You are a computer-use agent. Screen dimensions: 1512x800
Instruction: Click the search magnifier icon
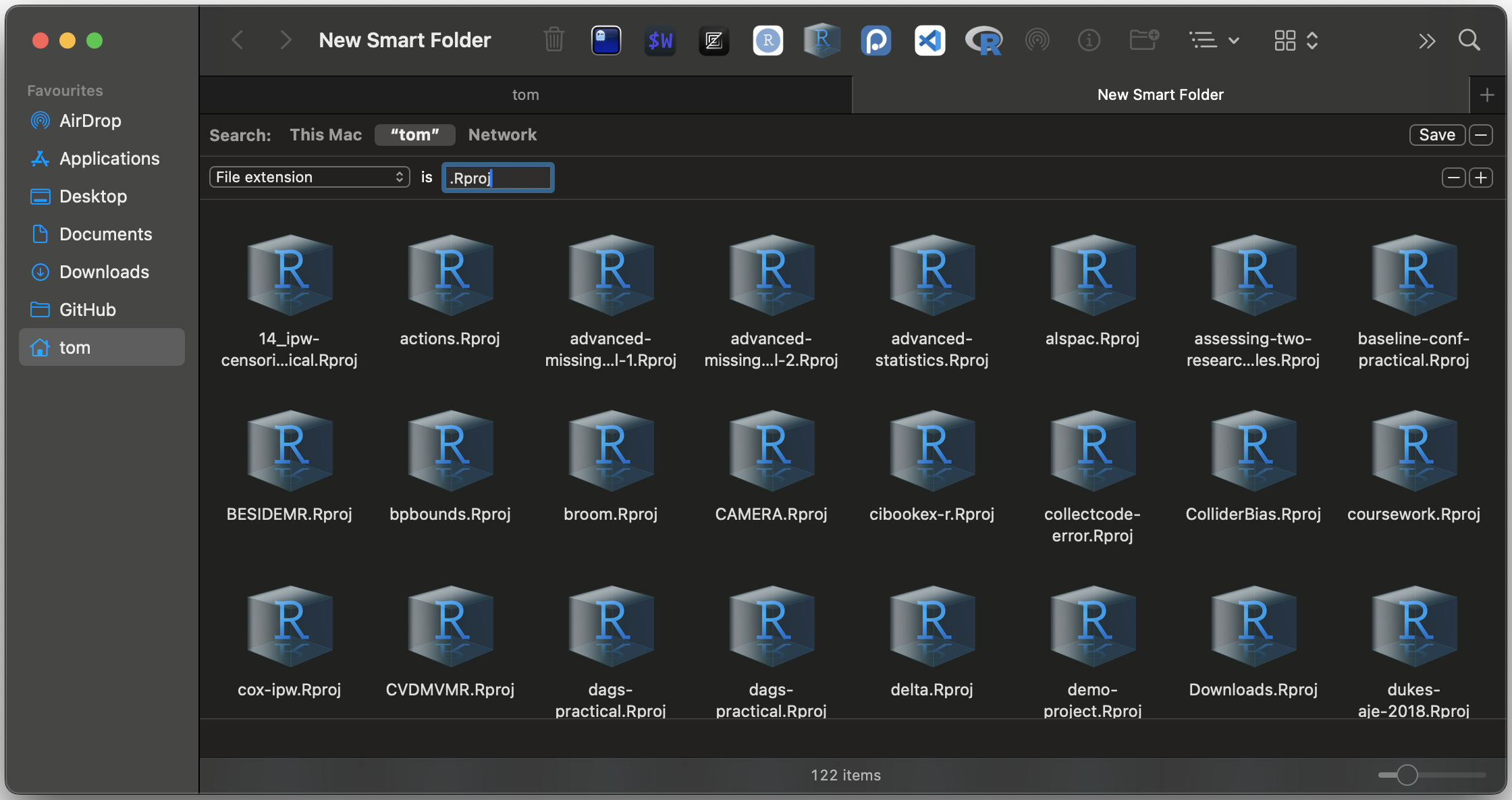tap(1469, 41)
